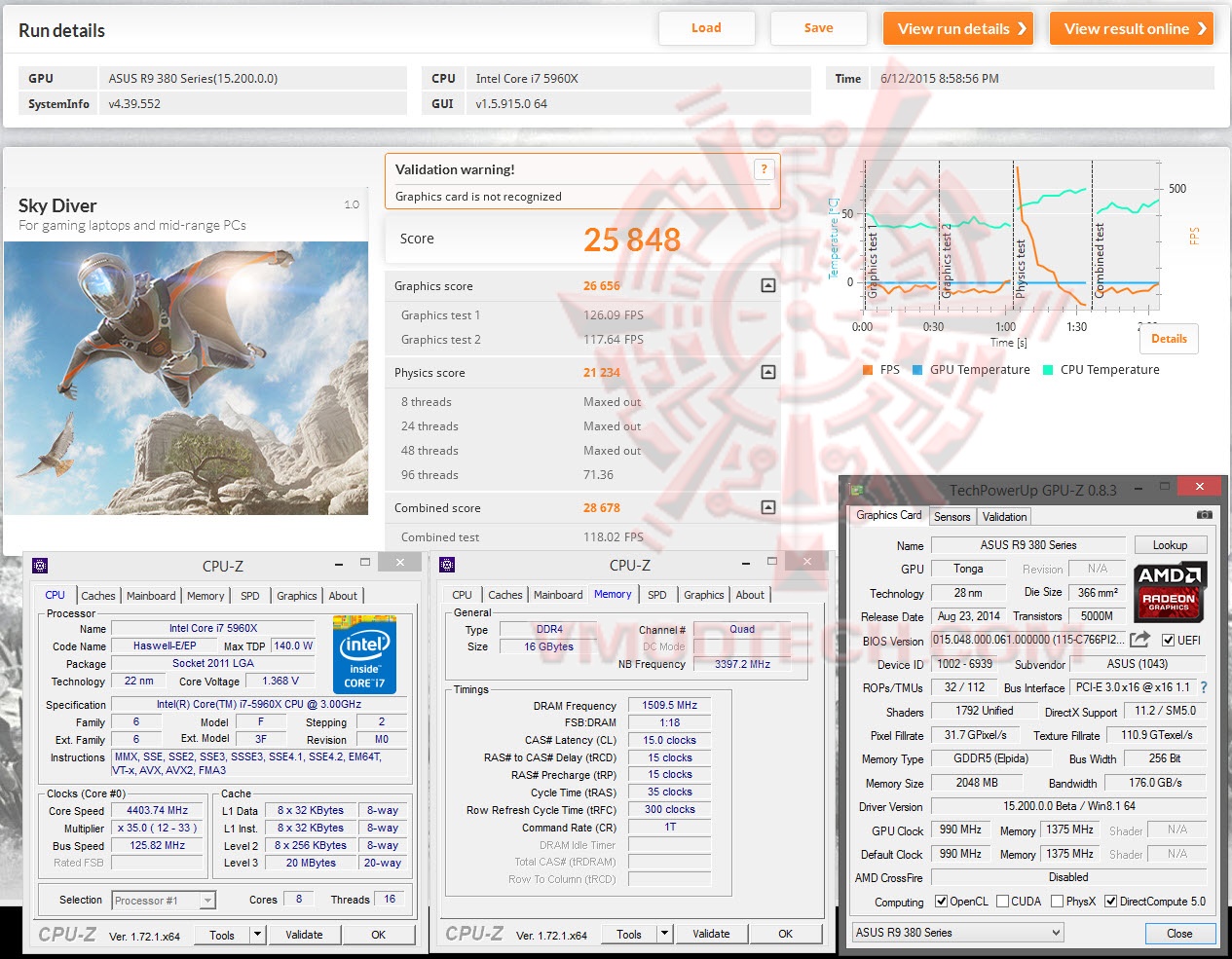Click the Driver Version field in GPU-Z

(1069, 806)
